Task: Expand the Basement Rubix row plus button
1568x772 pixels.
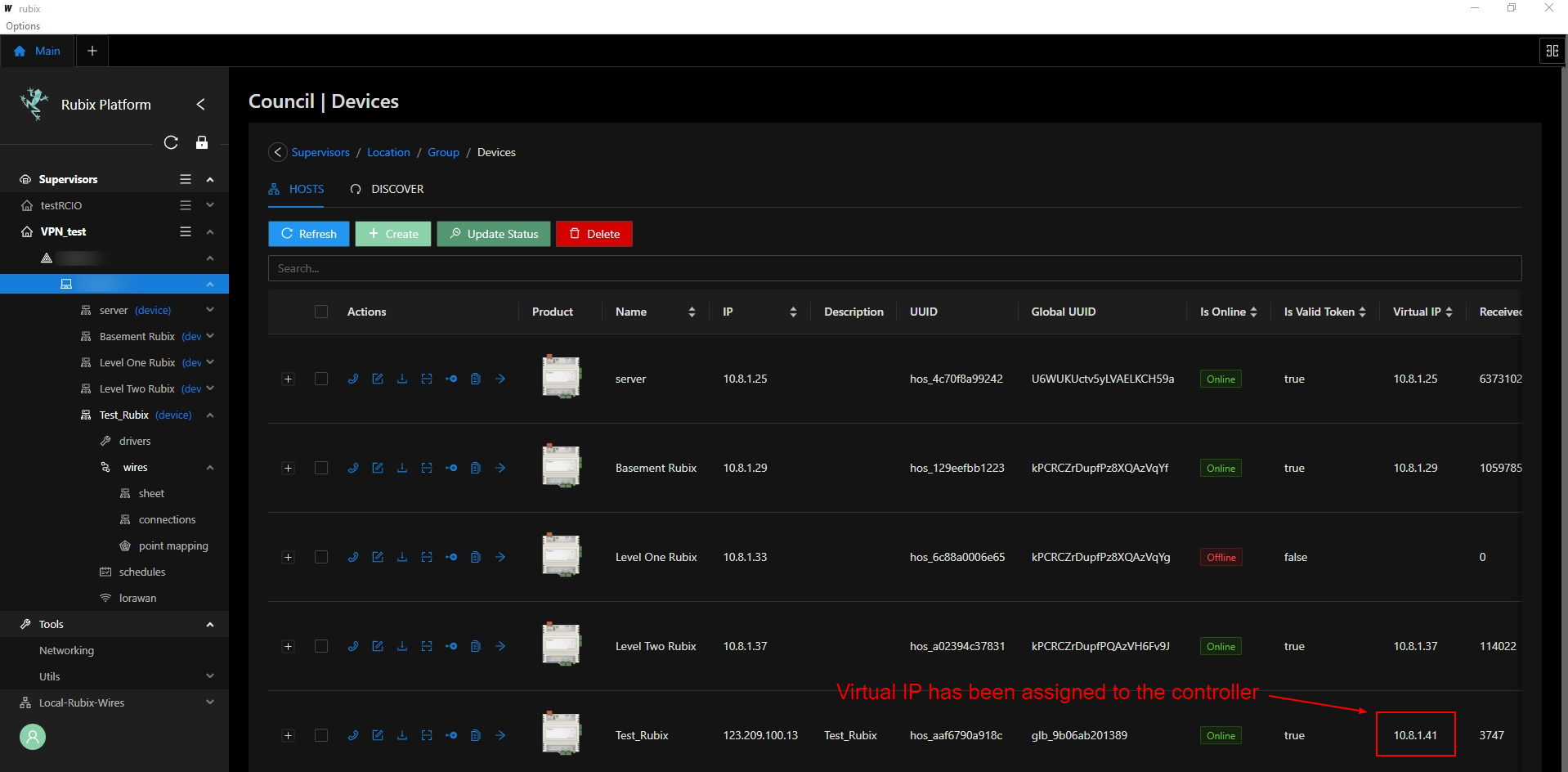Action: click(288, 468)
